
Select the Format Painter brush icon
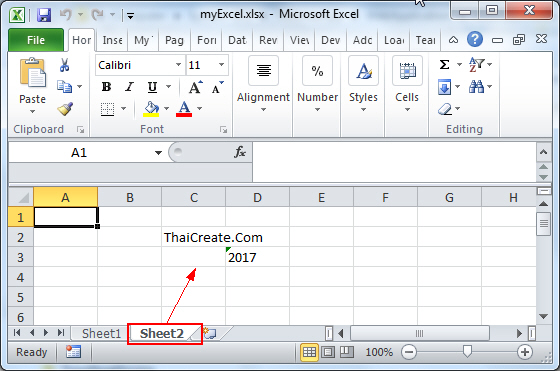pos(65,109)
